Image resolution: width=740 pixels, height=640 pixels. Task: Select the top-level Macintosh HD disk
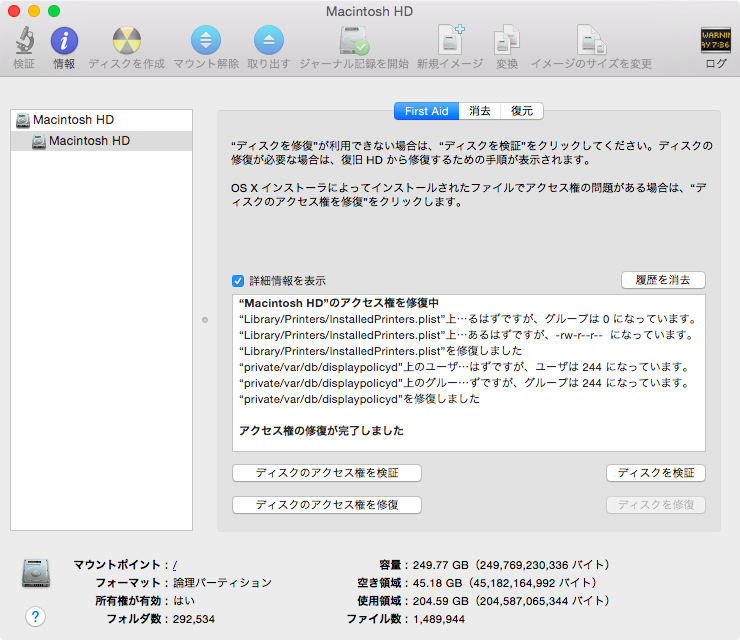(x=101, y=120)
